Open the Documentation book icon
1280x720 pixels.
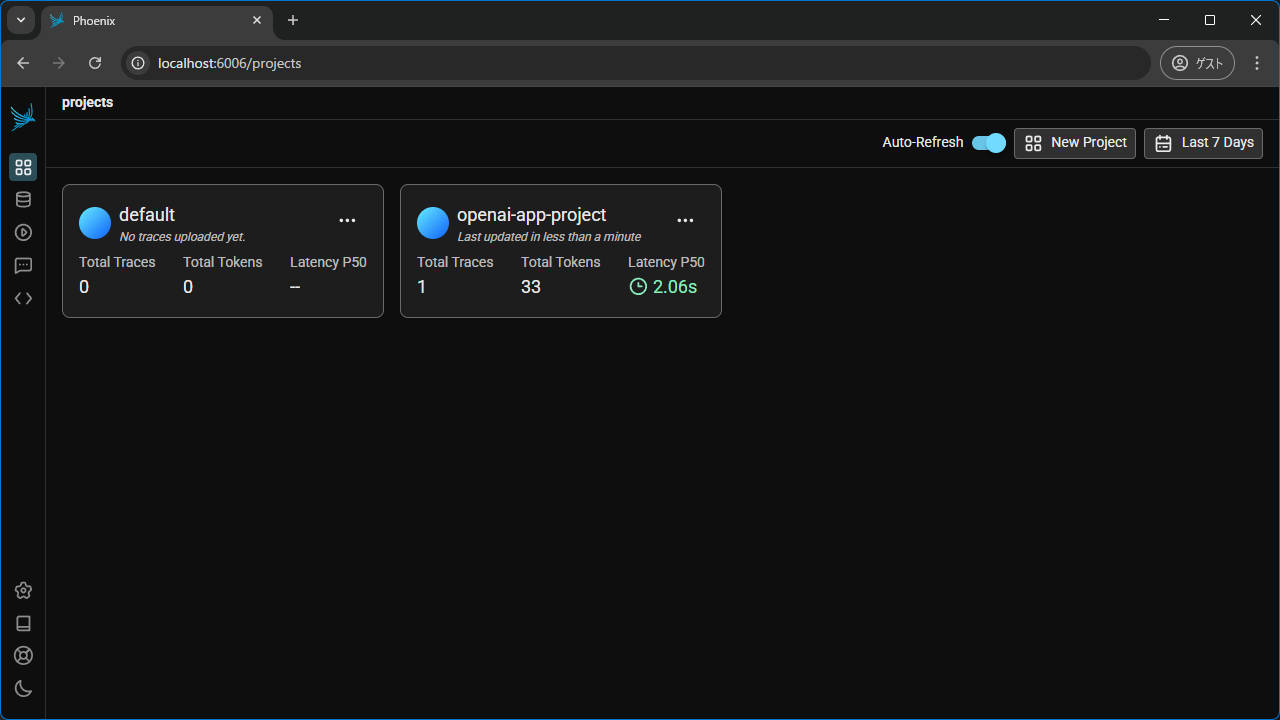[23, 623]
